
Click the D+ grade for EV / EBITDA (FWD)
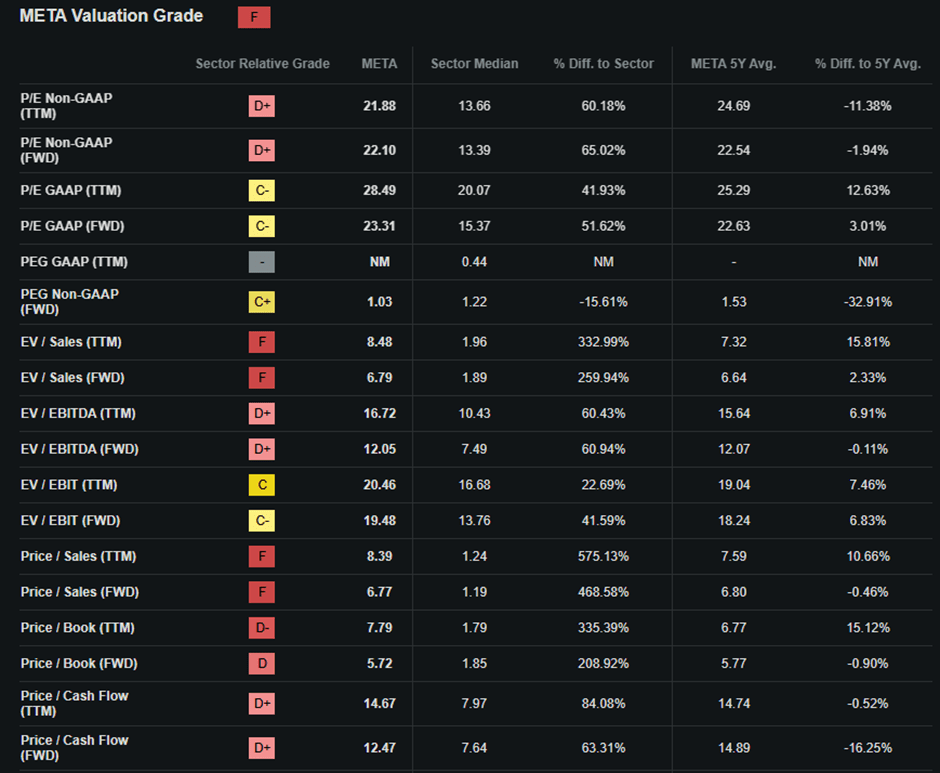tap(262, 449)
